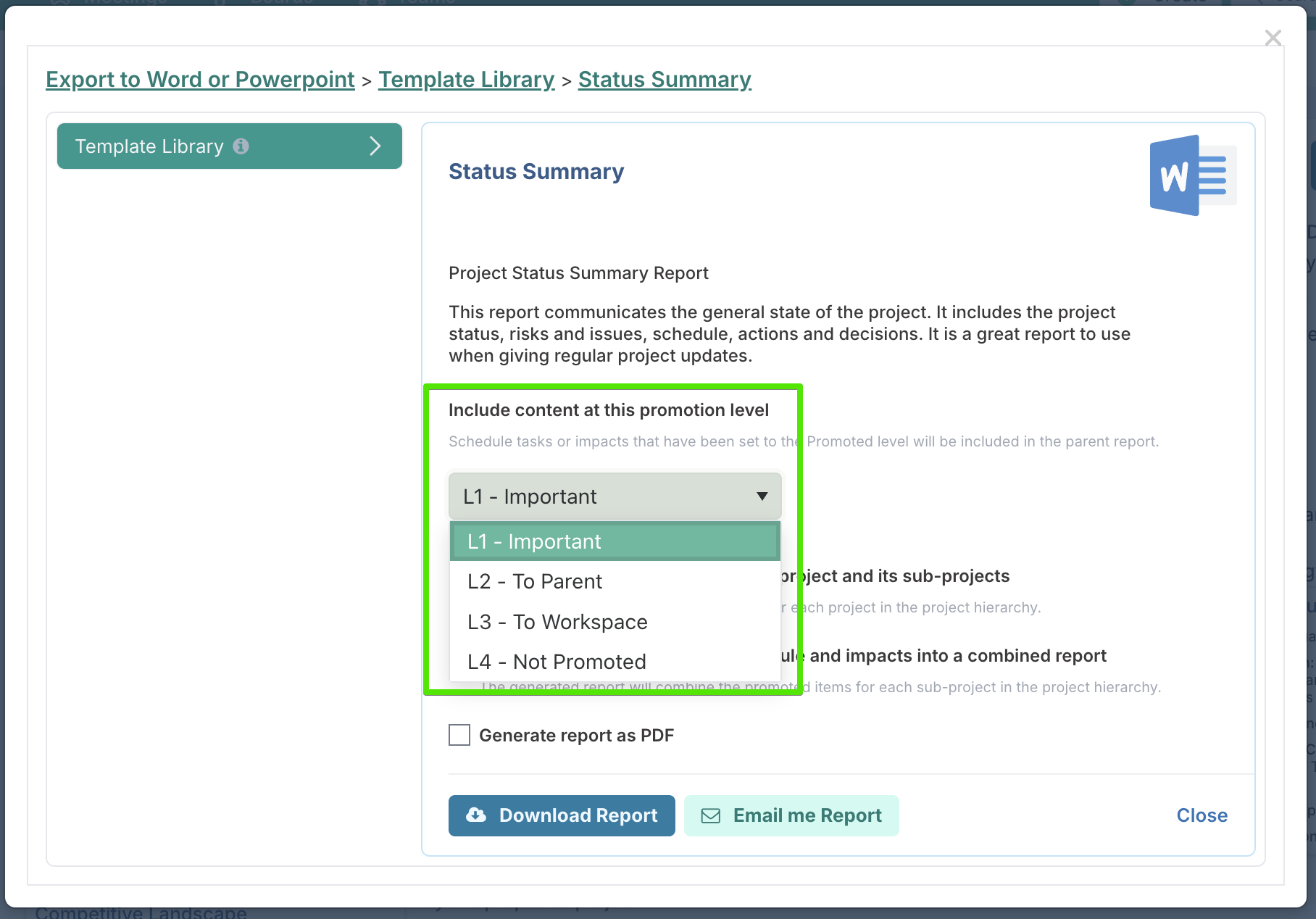1316x919 pixels.
Task: Choose L2 - To Parent option
Action: [x=615, y=581]
